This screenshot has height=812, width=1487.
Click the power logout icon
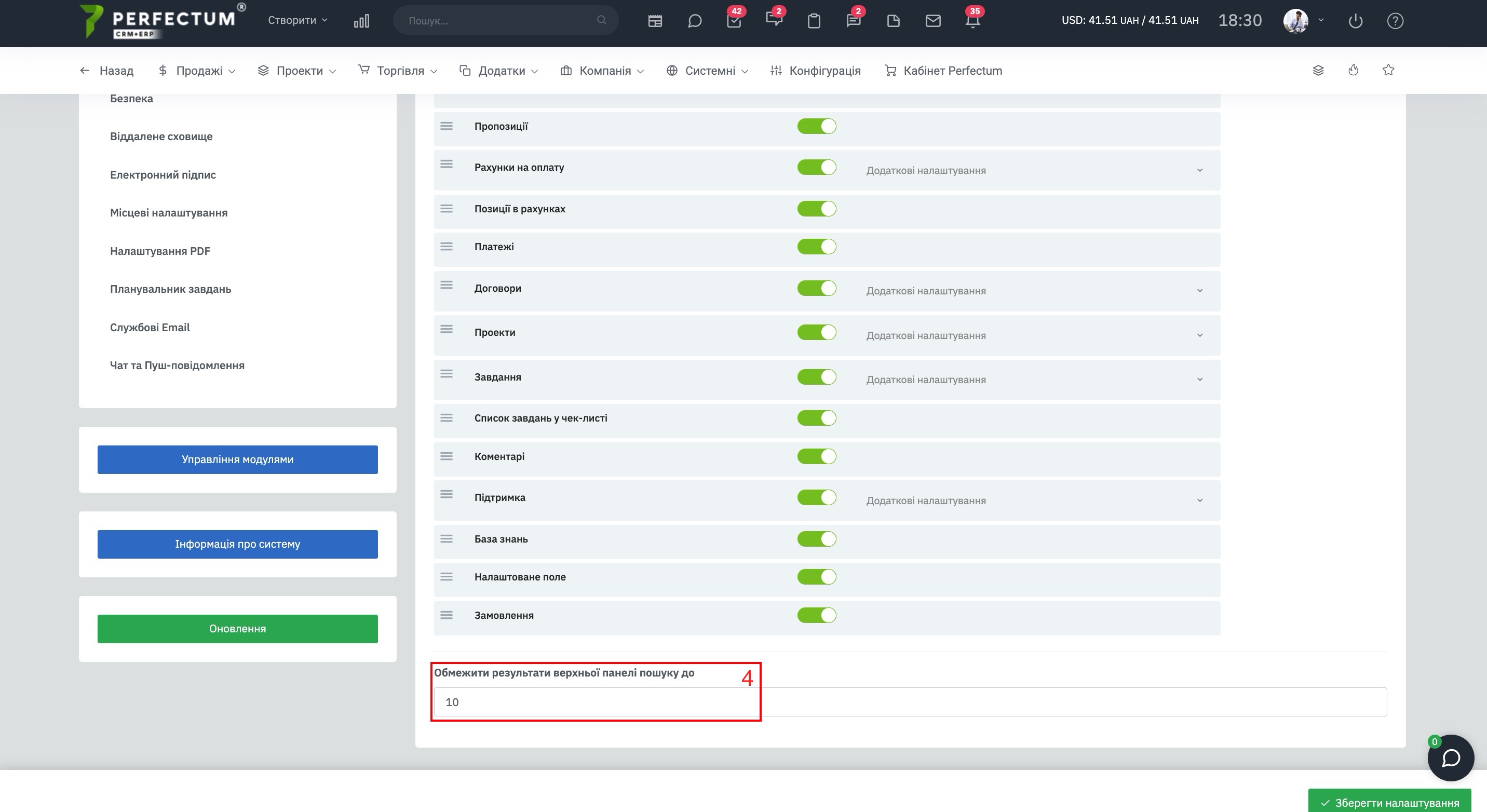click(1355, 21)
